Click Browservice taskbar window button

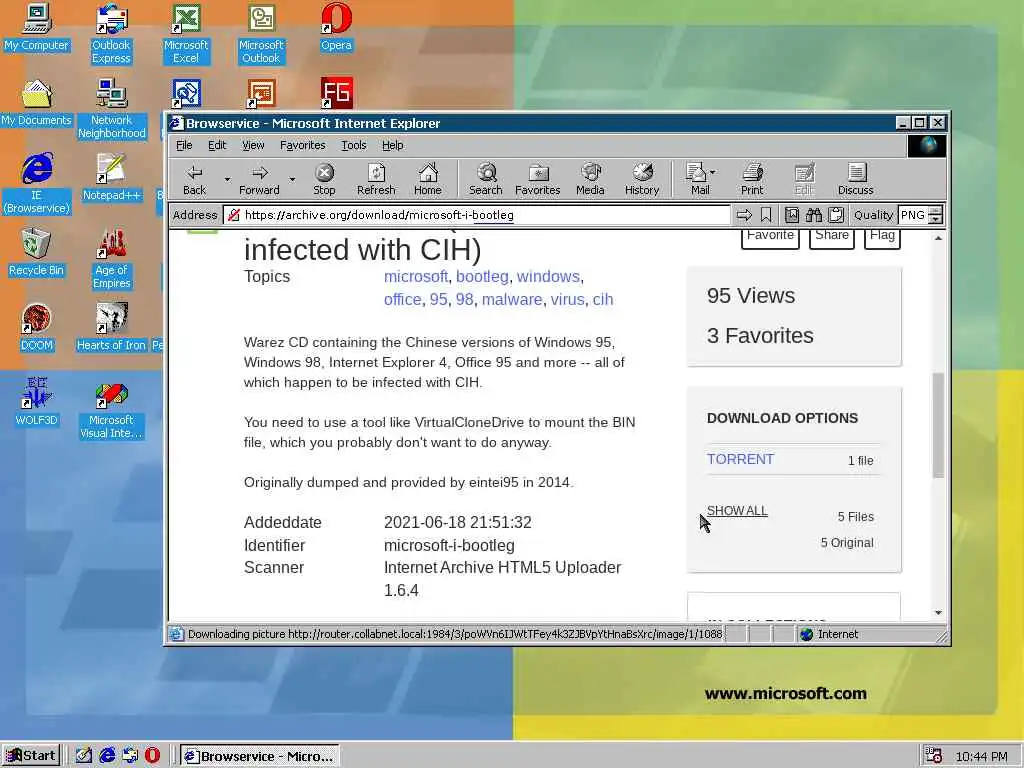tap(260, 756)
